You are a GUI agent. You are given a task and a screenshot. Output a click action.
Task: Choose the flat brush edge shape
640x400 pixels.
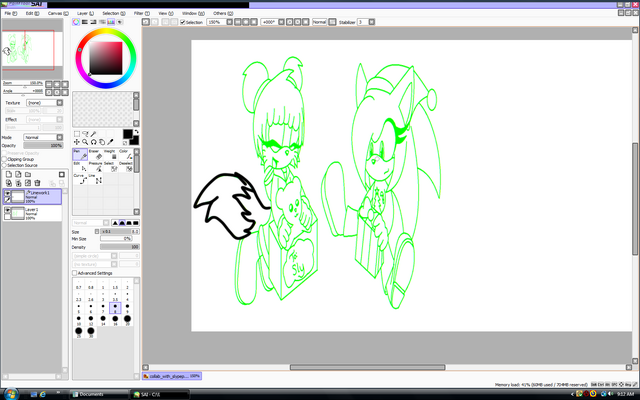tap(136, 223)
